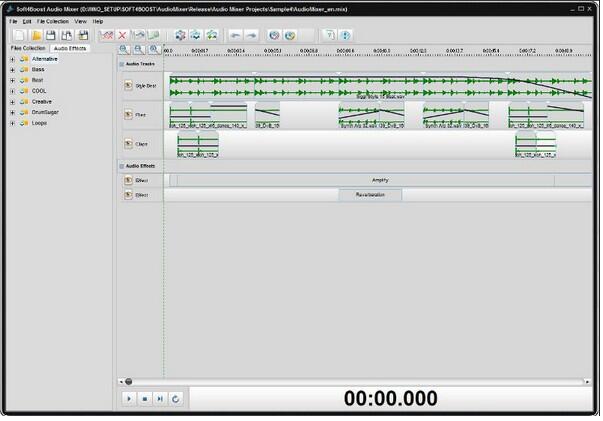Click the first blue gear icon in the toolbar
Screen dimensions: 603x421
click(180, 35)
